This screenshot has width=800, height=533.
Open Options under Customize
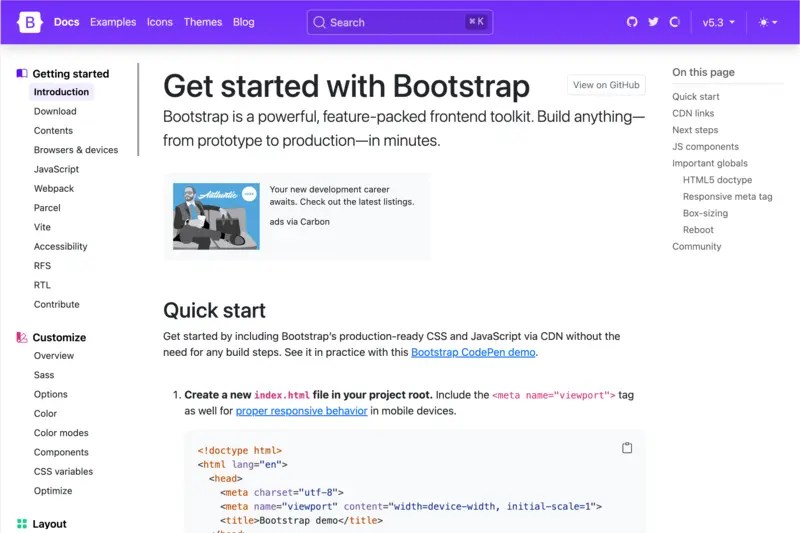tap(51, 394)
